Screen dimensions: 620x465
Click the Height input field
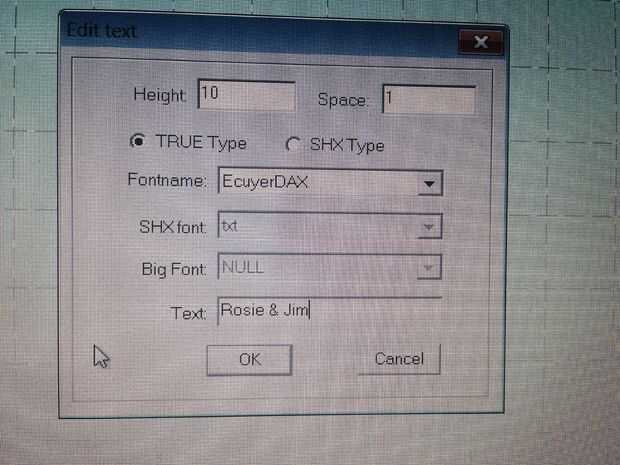pos(247,95)
